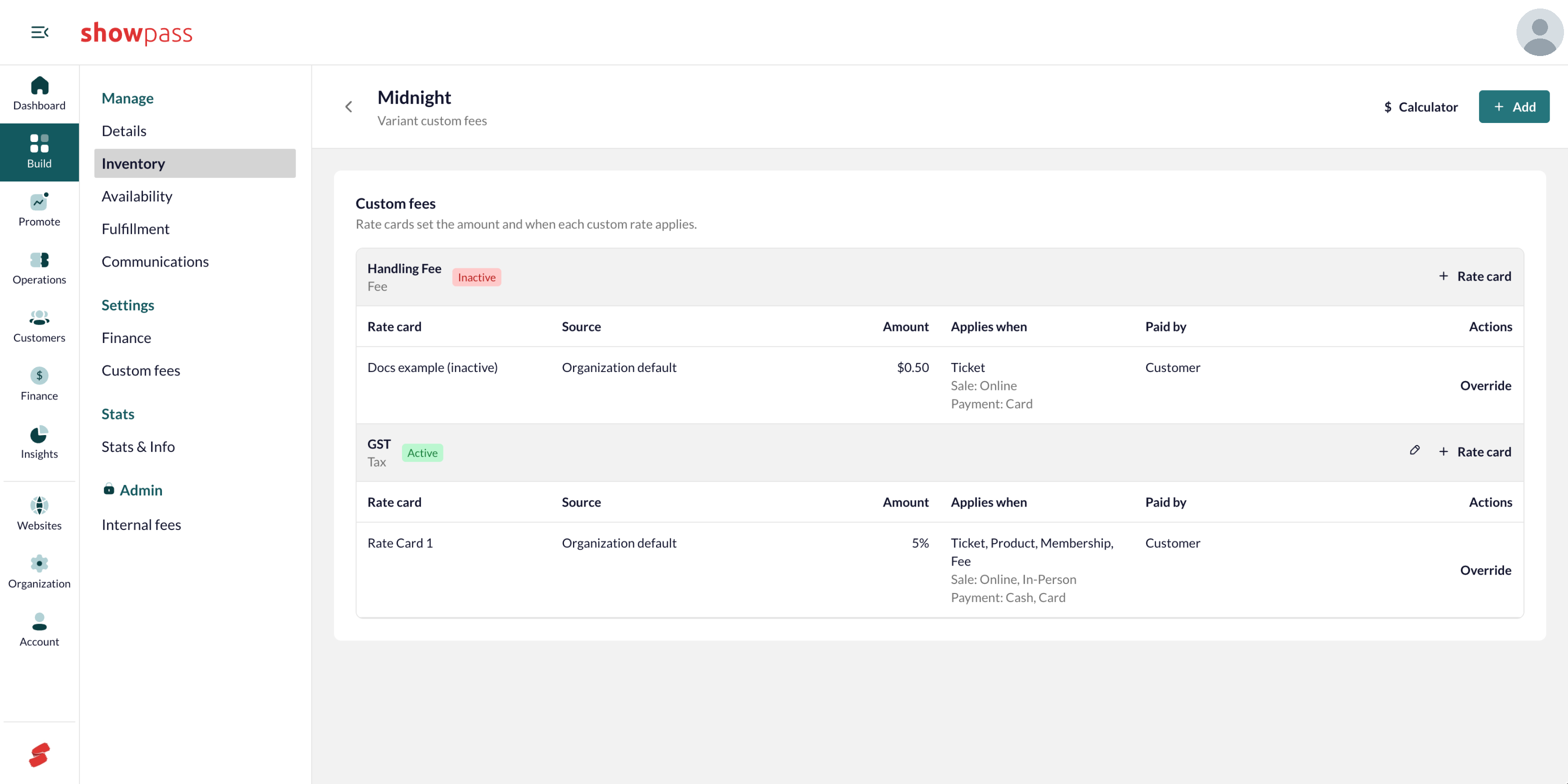
Task: Click the red Showpass logo at bottom of rail
Action: pos(39,755)
